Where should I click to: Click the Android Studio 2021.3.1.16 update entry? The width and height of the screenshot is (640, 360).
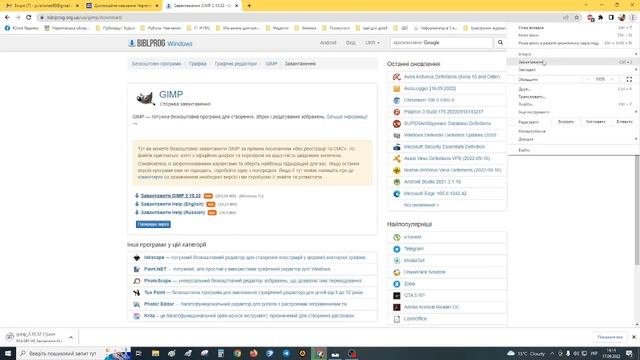[432, 182]
